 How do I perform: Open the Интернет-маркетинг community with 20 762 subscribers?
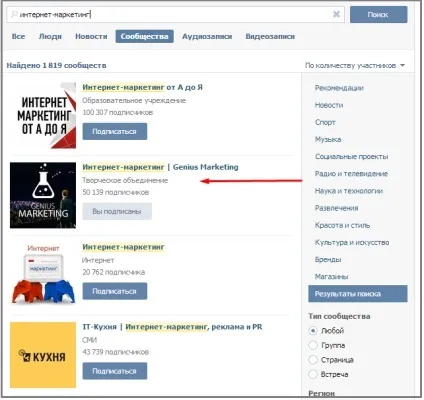click(x=123, y=247)
